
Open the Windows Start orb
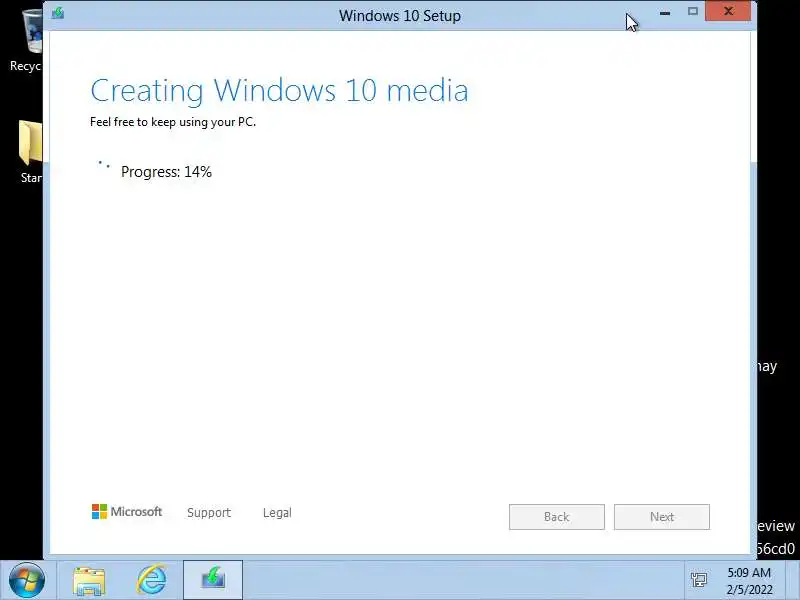coord(27,581)
